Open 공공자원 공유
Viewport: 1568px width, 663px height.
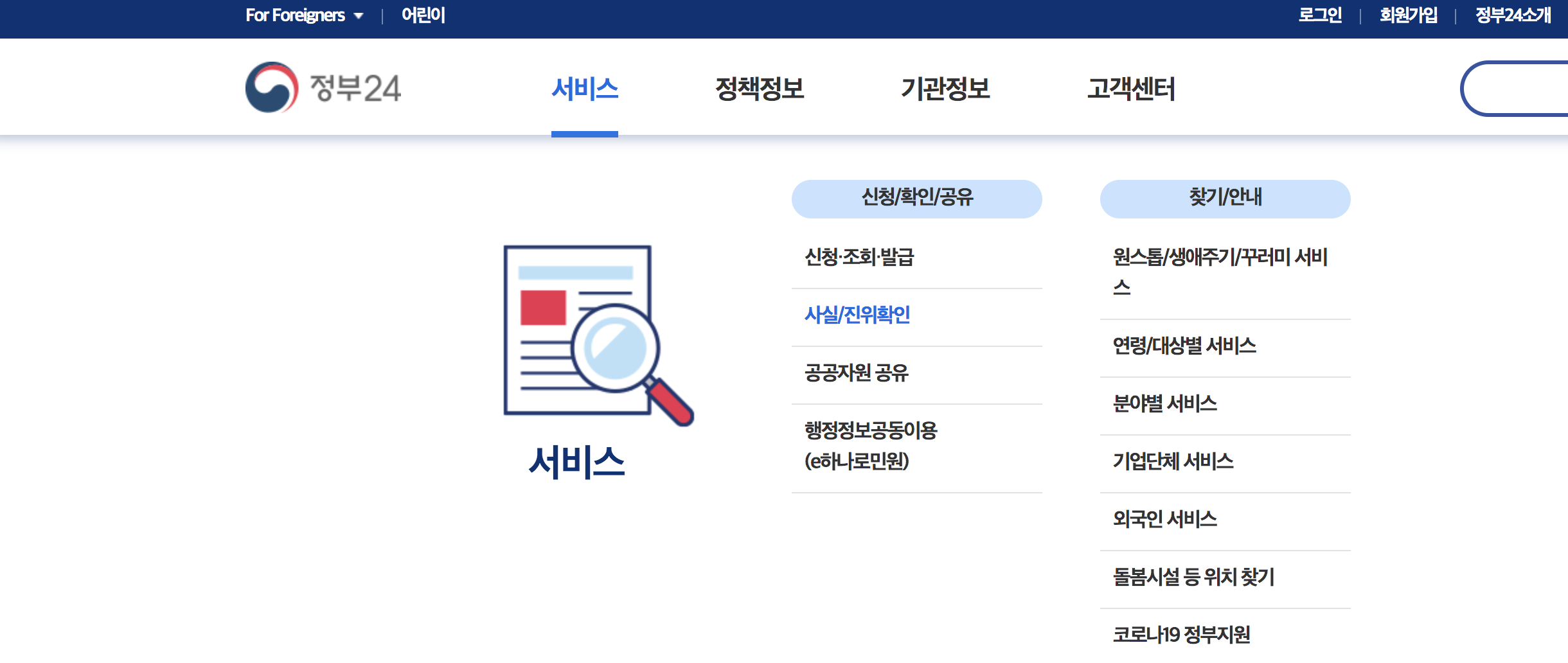[857, 375]
